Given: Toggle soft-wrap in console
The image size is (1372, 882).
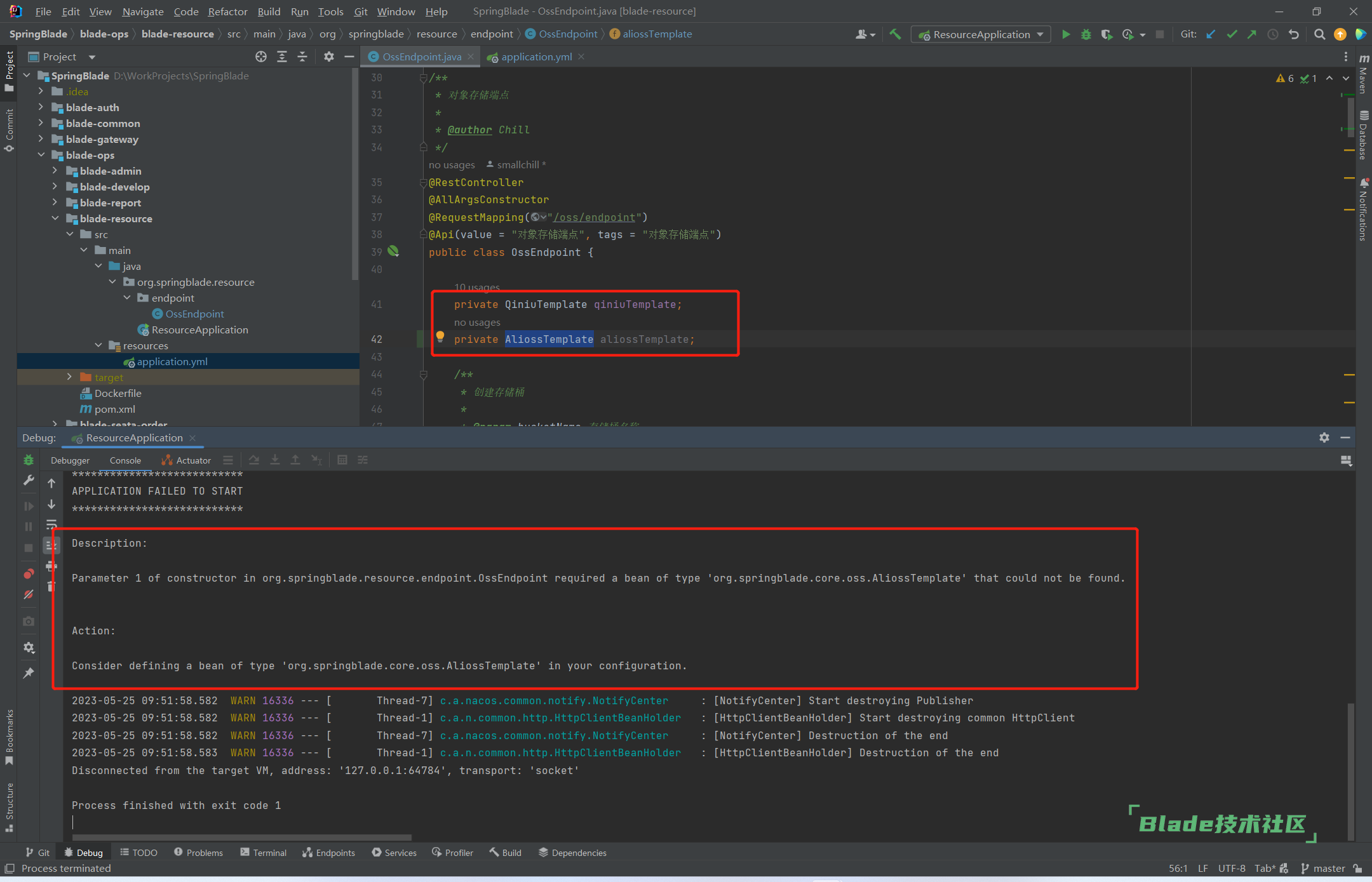Looking at the screenshot, I should (51, 525).
